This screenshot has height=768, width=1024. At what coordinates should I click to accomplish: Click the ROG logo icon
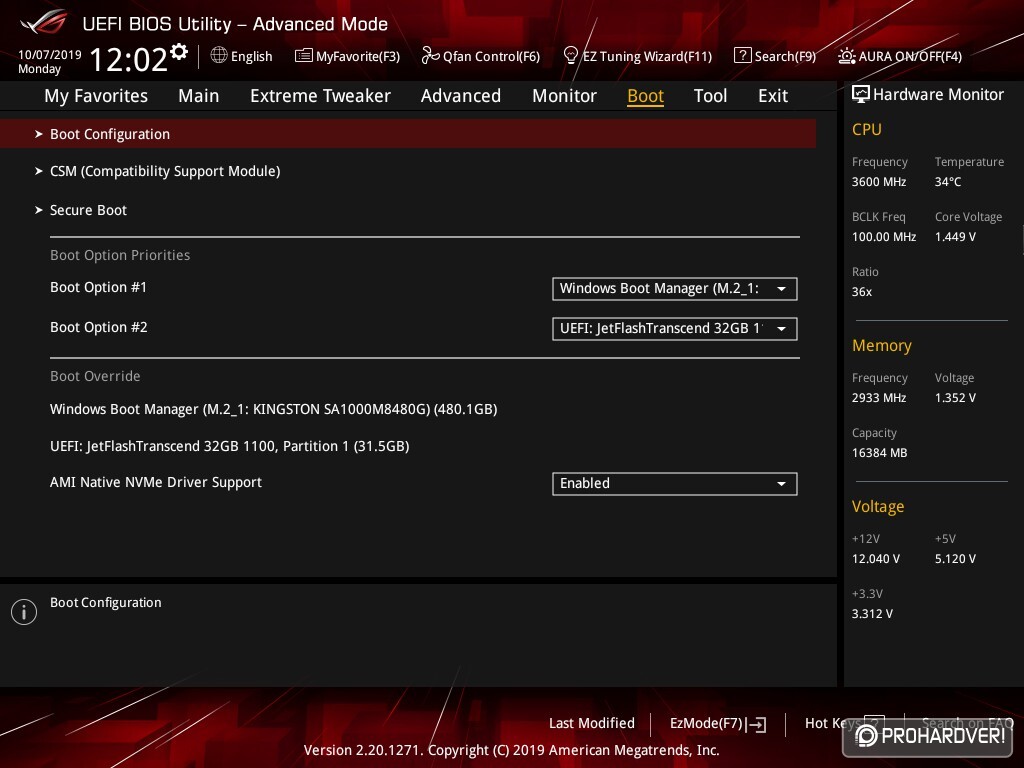pyautogui.click(x=43, y=22)
